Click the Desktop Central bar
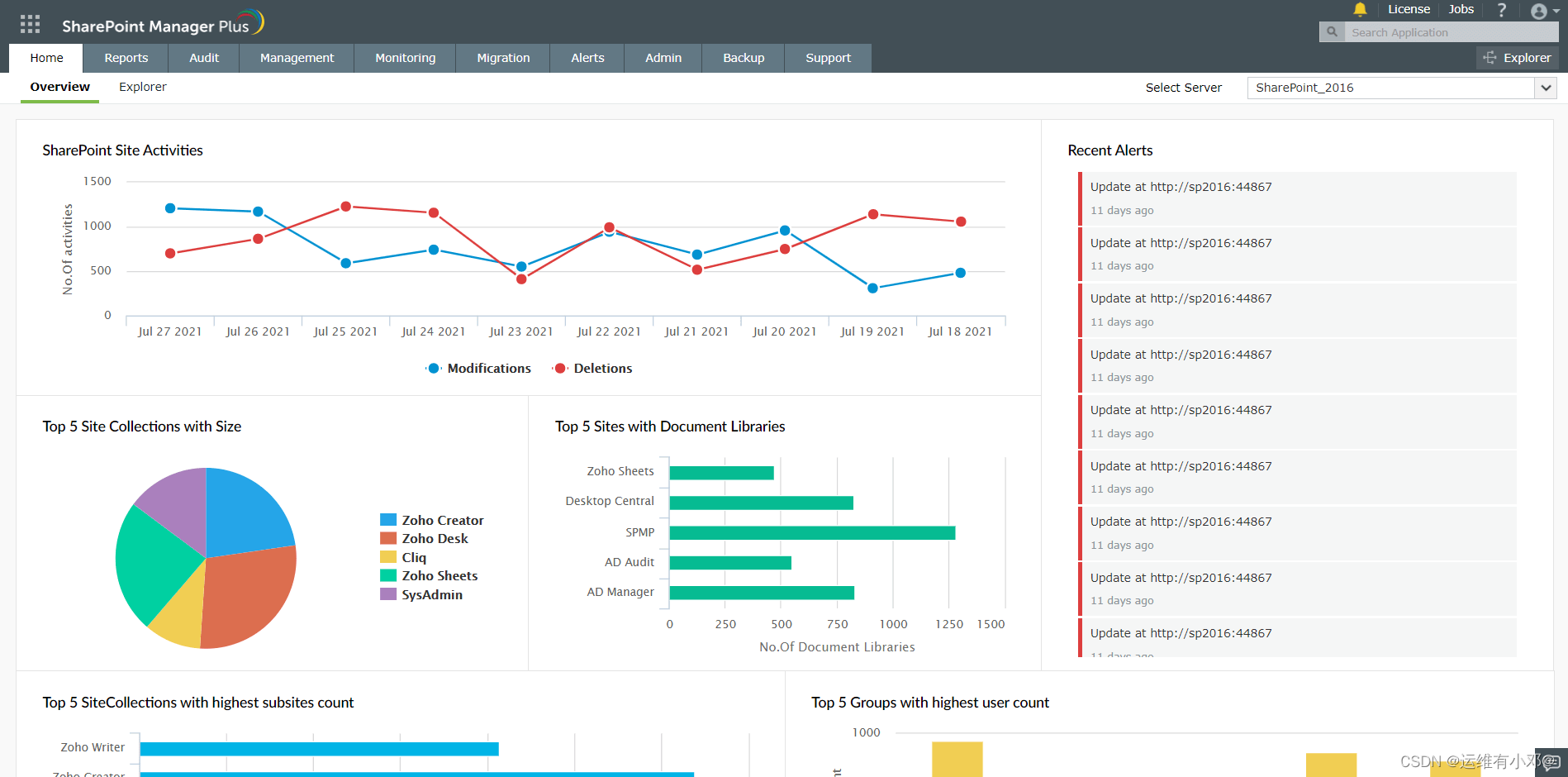The width and height of the screenshot is (1568, 777). 761,503
